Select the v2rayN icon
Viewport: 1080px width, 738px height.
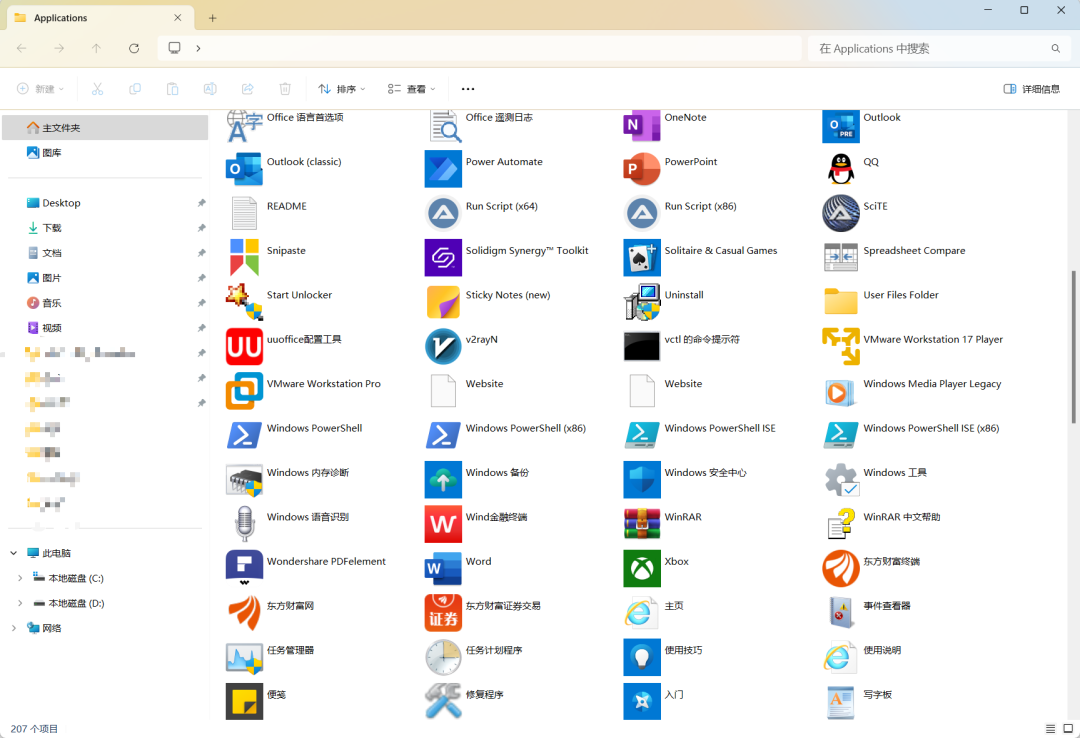[x=443, y=346]
